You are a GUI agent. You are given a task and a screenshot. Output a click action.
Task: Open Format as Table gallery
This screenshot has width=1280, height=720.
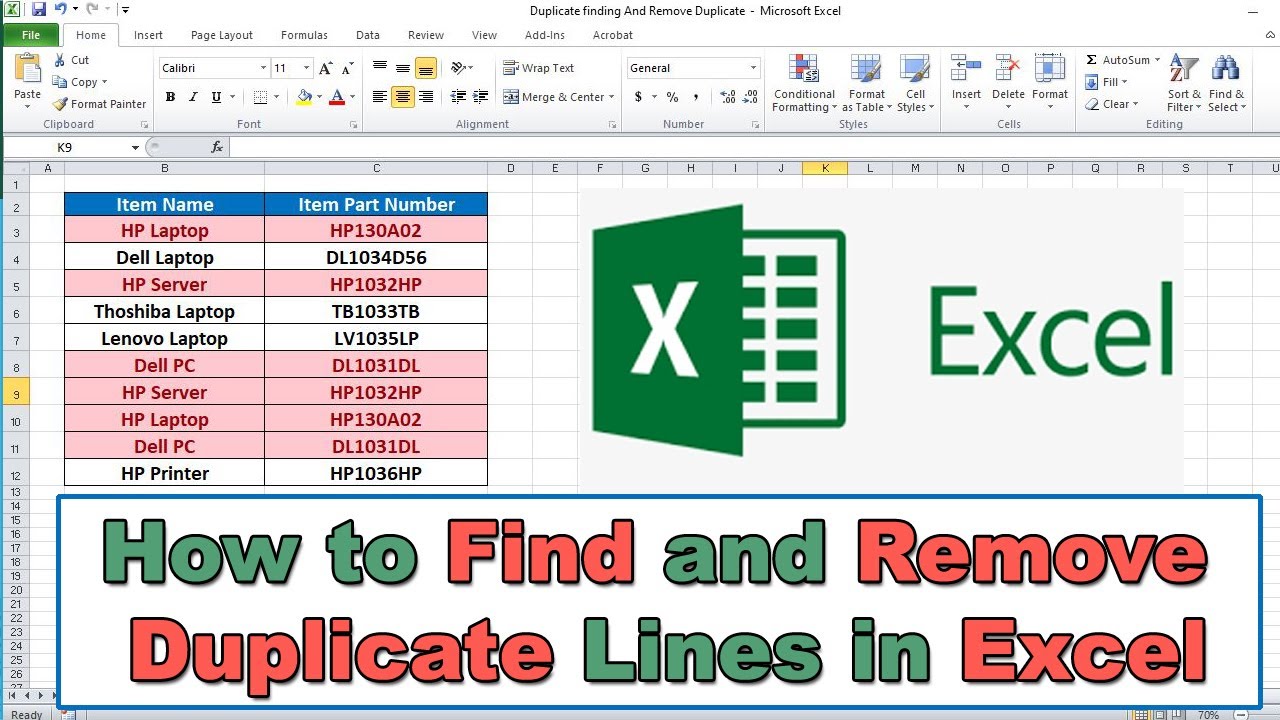tap(866, 83)
